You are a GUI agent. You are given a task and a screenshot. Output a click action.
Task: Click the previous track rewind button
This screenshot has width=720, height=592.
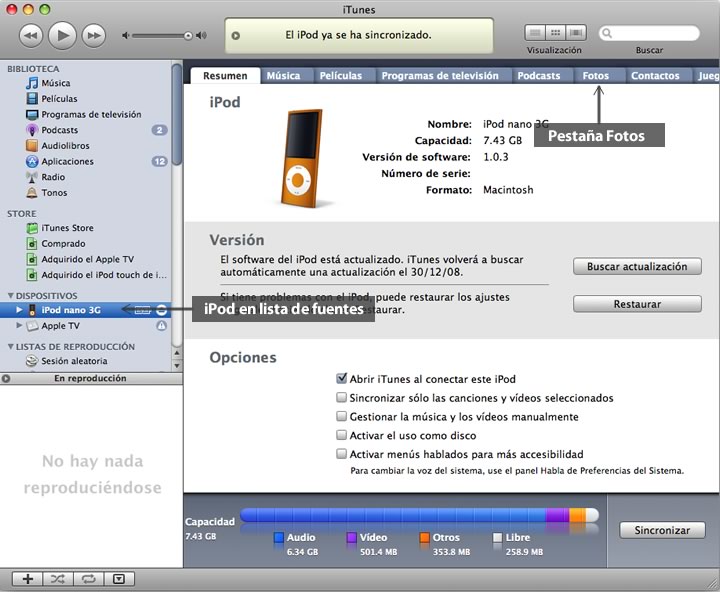(31, 35)
